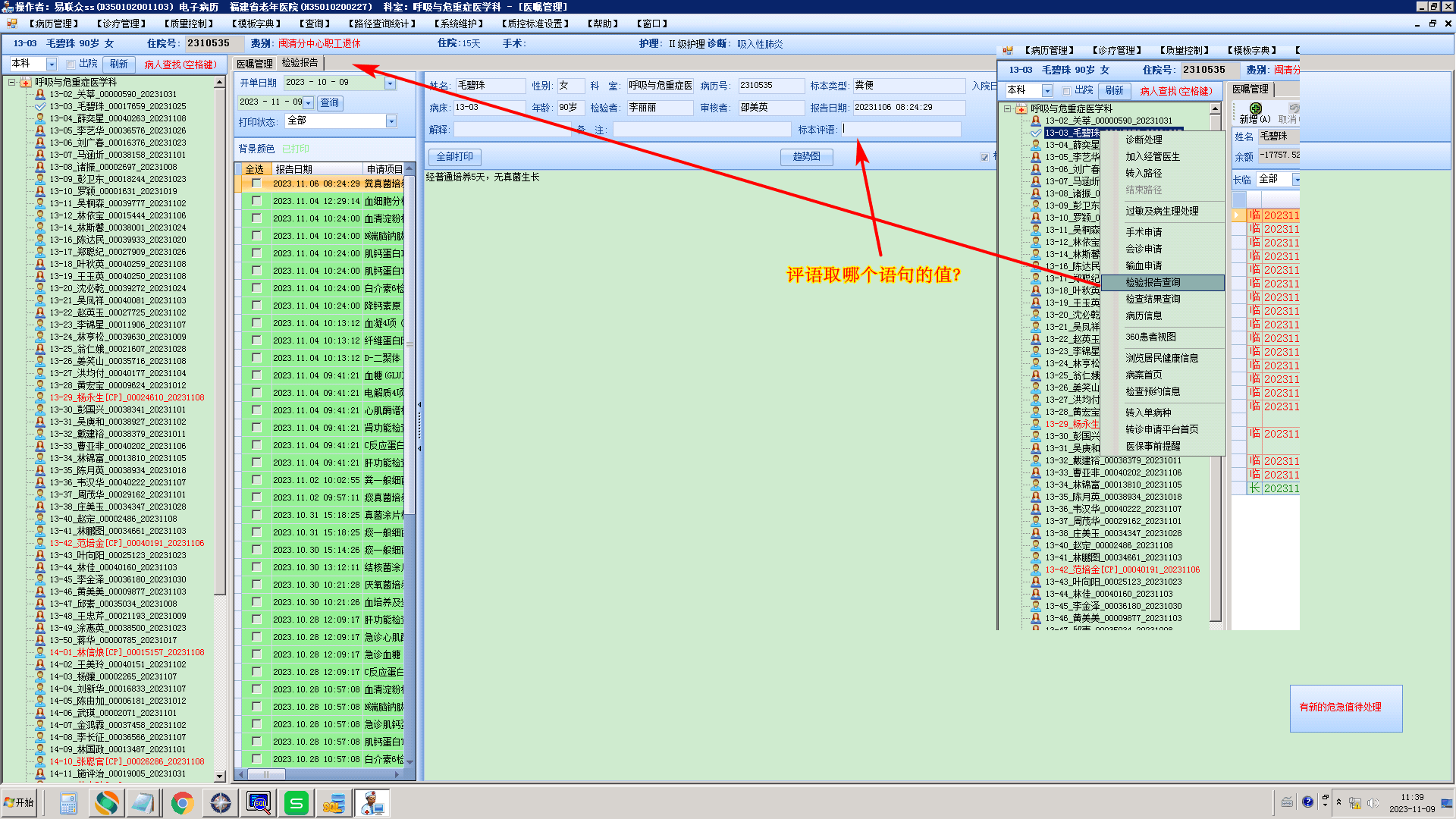Click the Notepad taskbar icon
Viewport: 1456px width, 819px height.
[x=143, y=802]
